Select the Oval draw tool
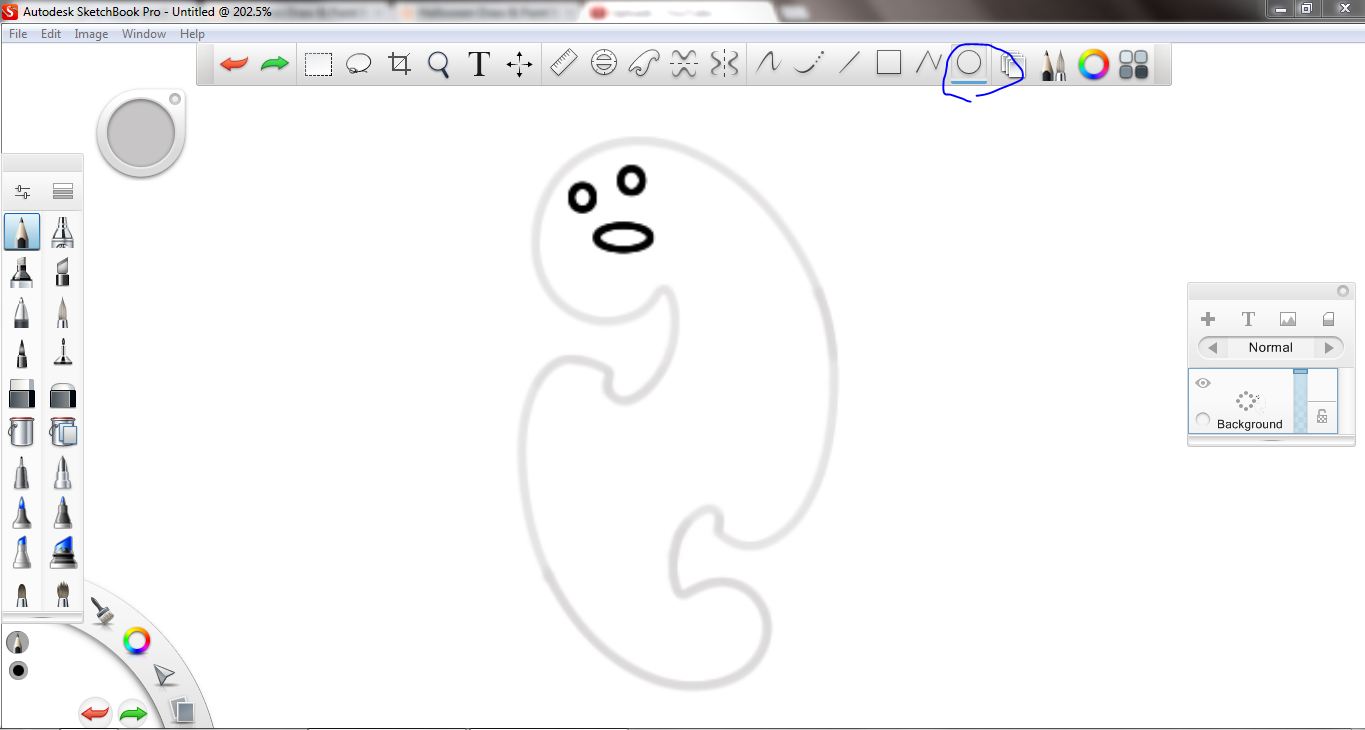 (969, 64)
